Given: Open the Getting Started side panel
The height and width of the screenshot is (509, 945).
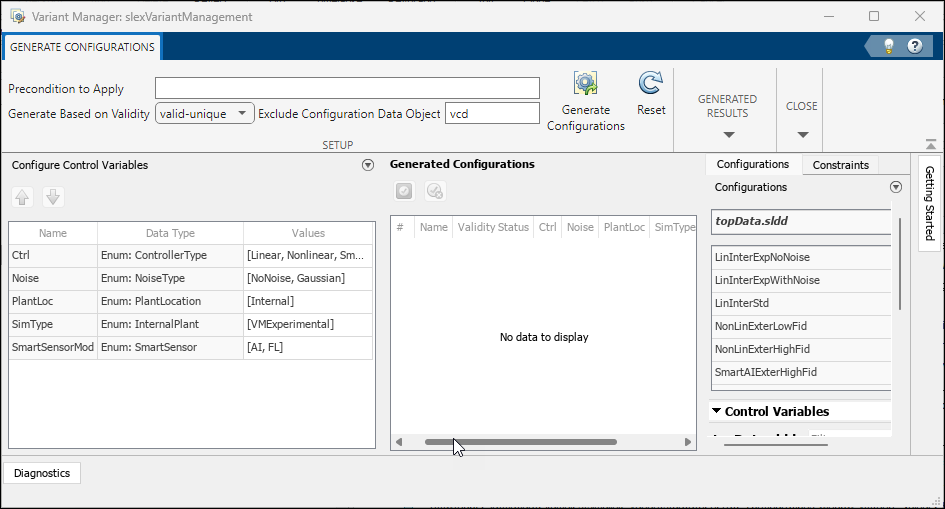Looking at the screenshot, I should coord(928,203).
